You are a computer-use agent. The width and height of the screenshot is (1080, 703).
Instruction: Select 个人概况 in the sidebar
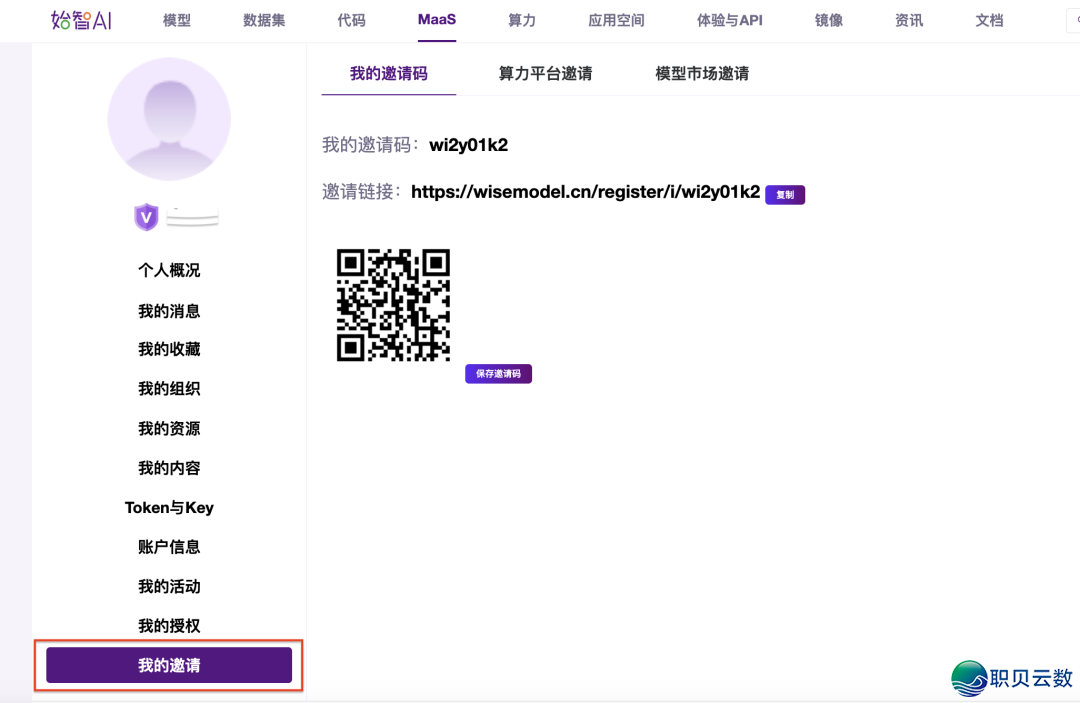169,270
